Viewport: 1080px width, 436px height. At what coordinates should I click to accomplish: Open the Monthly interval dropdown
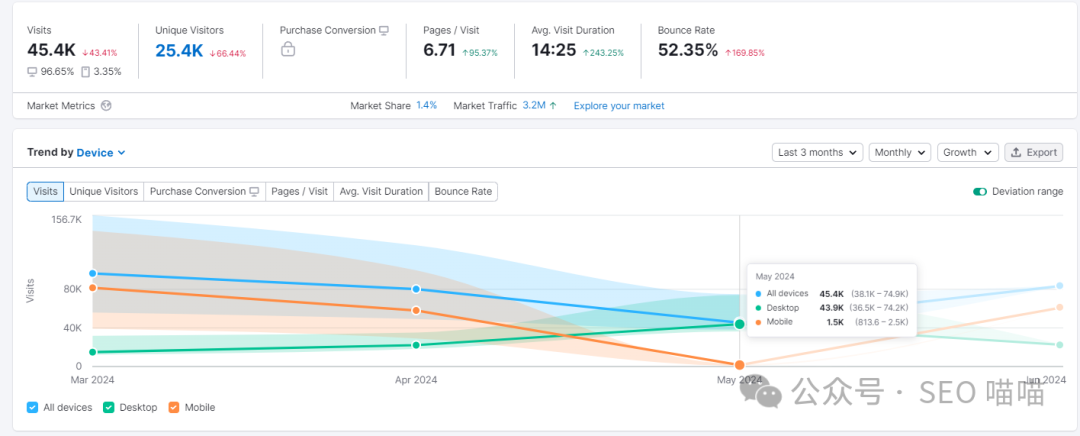coord(899,153)
